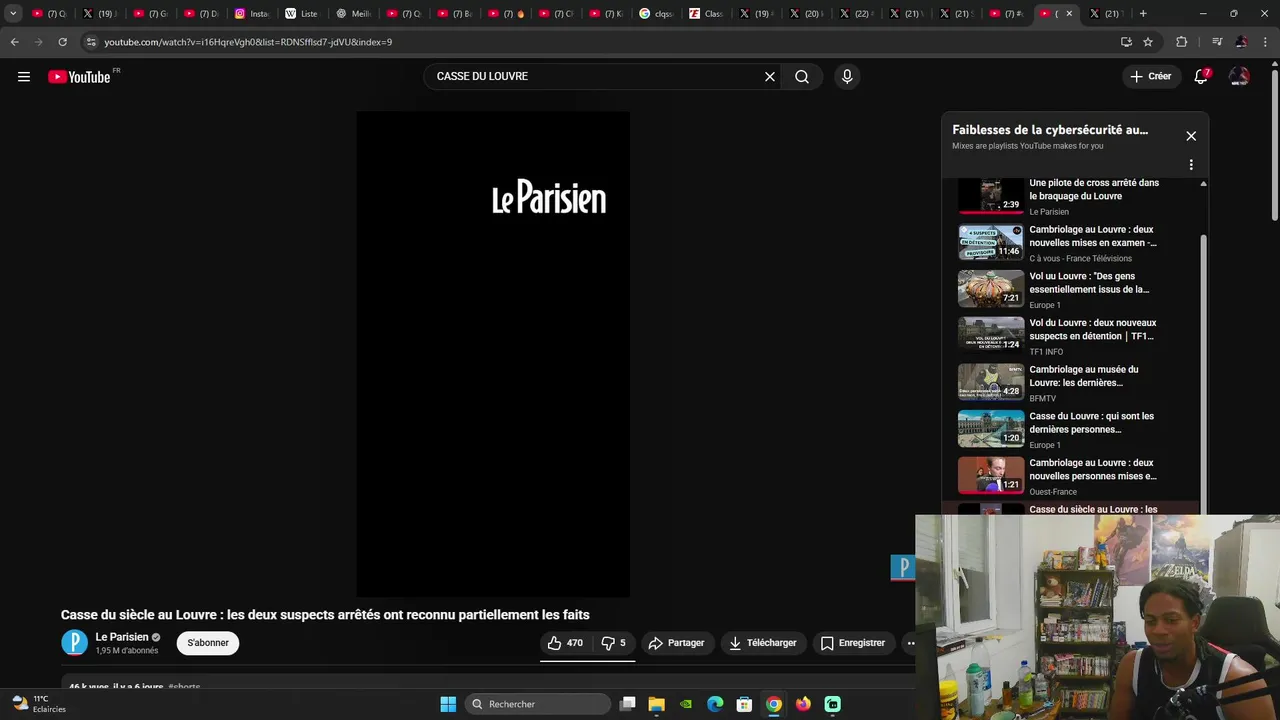Switch to the 'Class' Flipboard tab

click(708, 14)
